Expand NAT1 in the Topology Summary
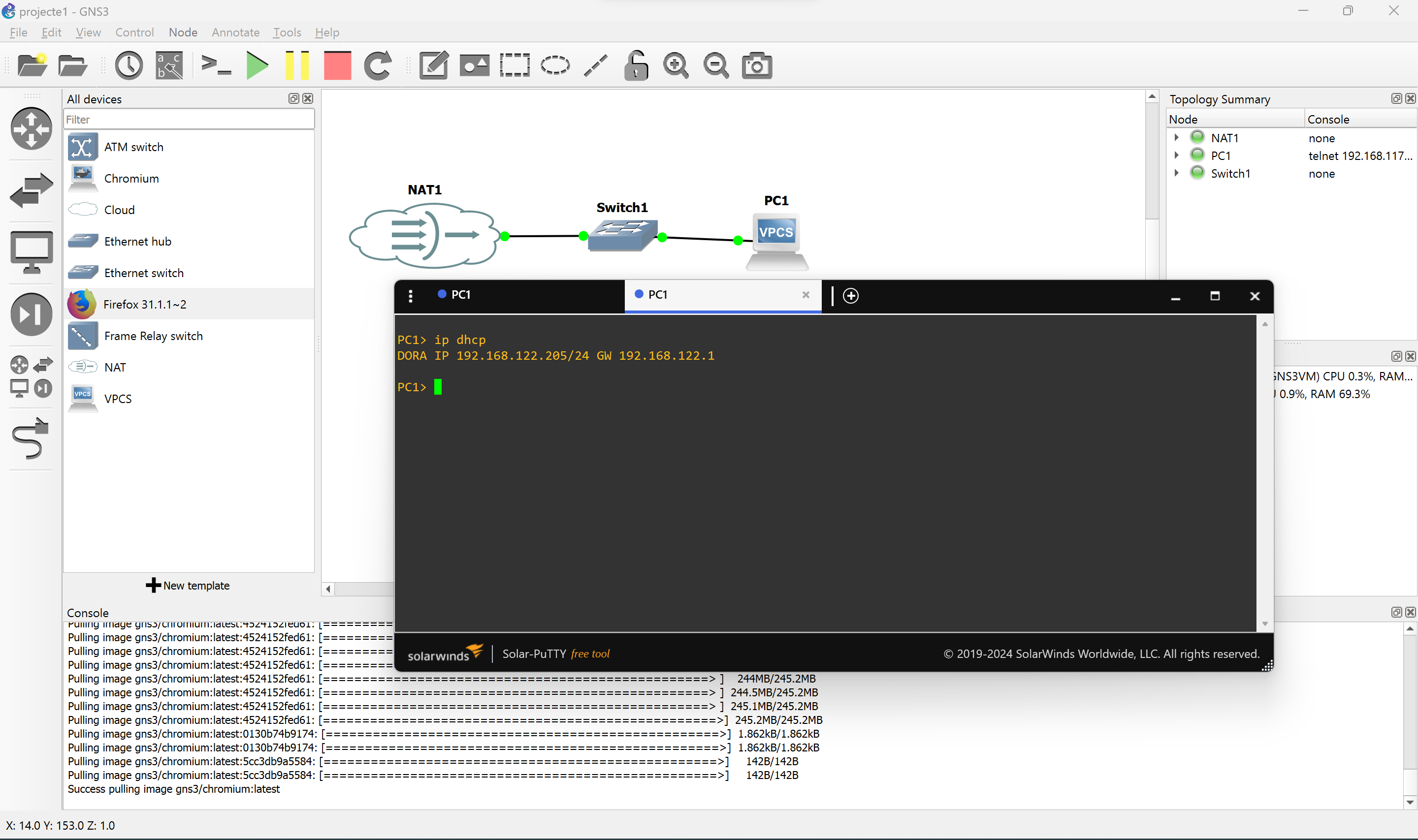 coord(1177,137)
